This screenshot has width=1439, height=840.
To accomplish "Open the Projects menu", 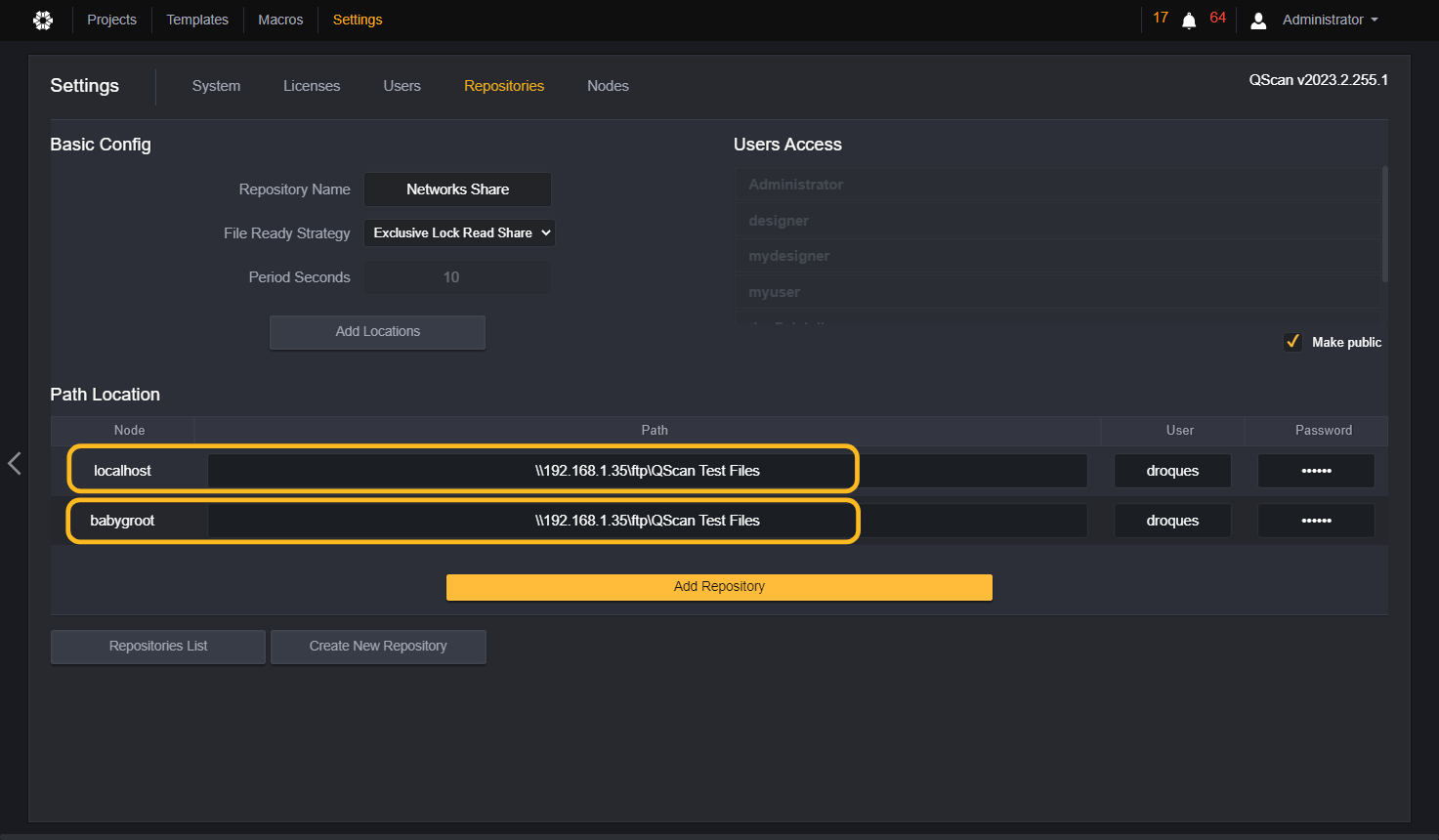I will [x=111, y=20].
